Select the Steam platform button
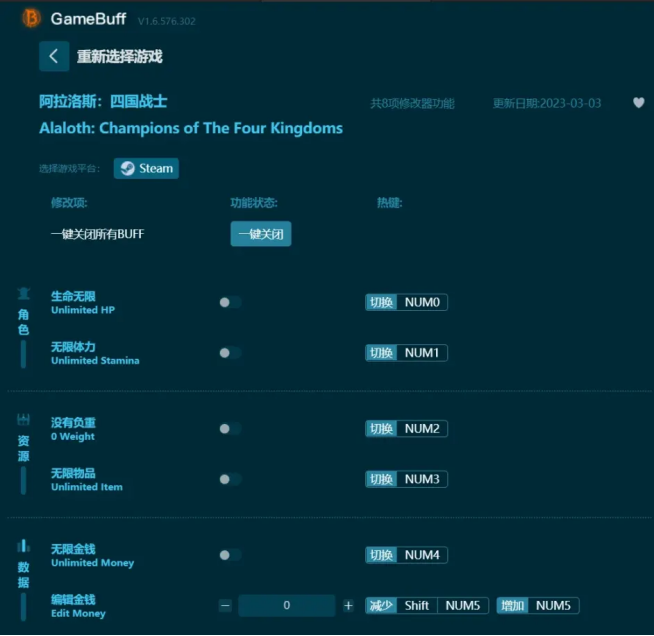This screenshot has width=654, height=636. (x=146, y=168)
